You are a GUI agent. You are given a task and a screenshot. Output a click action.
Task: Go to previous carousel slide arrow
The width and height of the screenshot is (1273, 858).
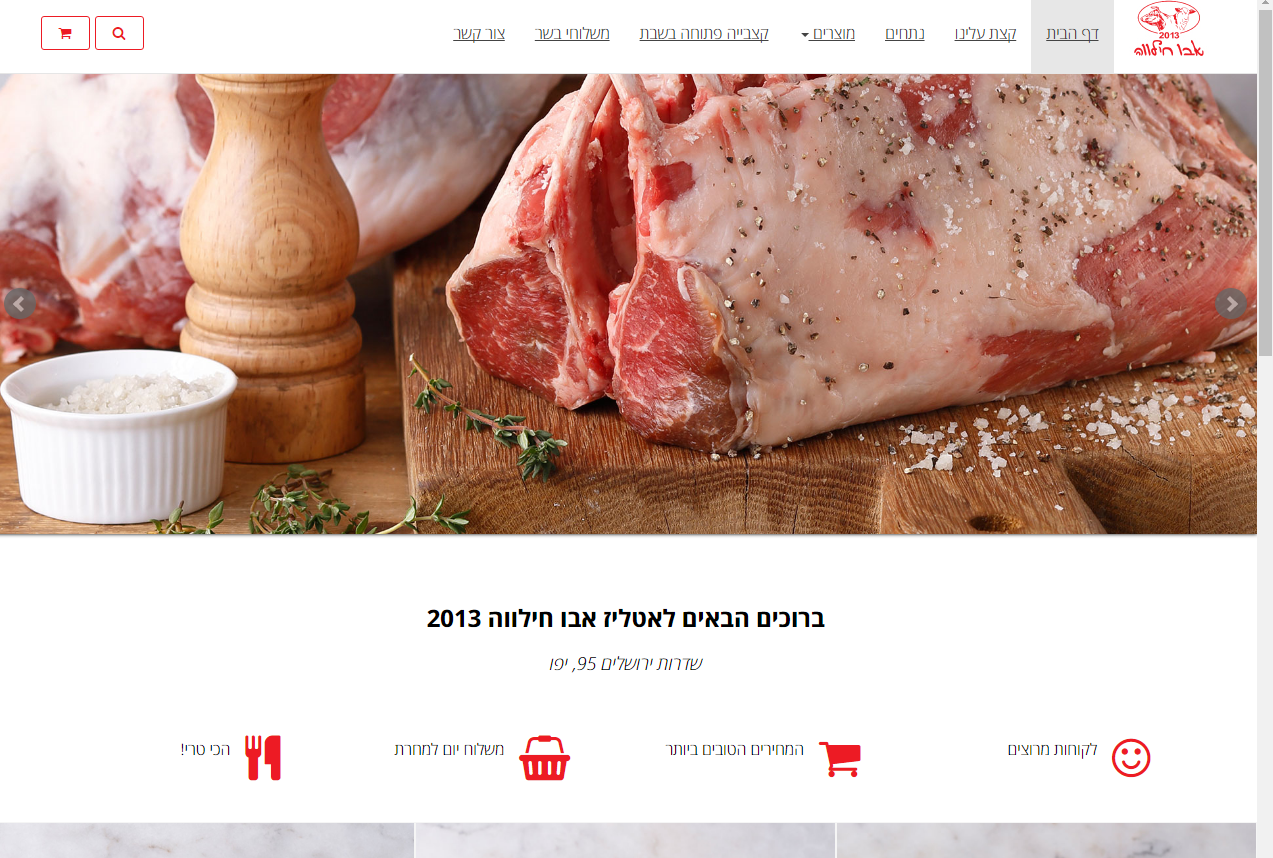tap(20, 303)
